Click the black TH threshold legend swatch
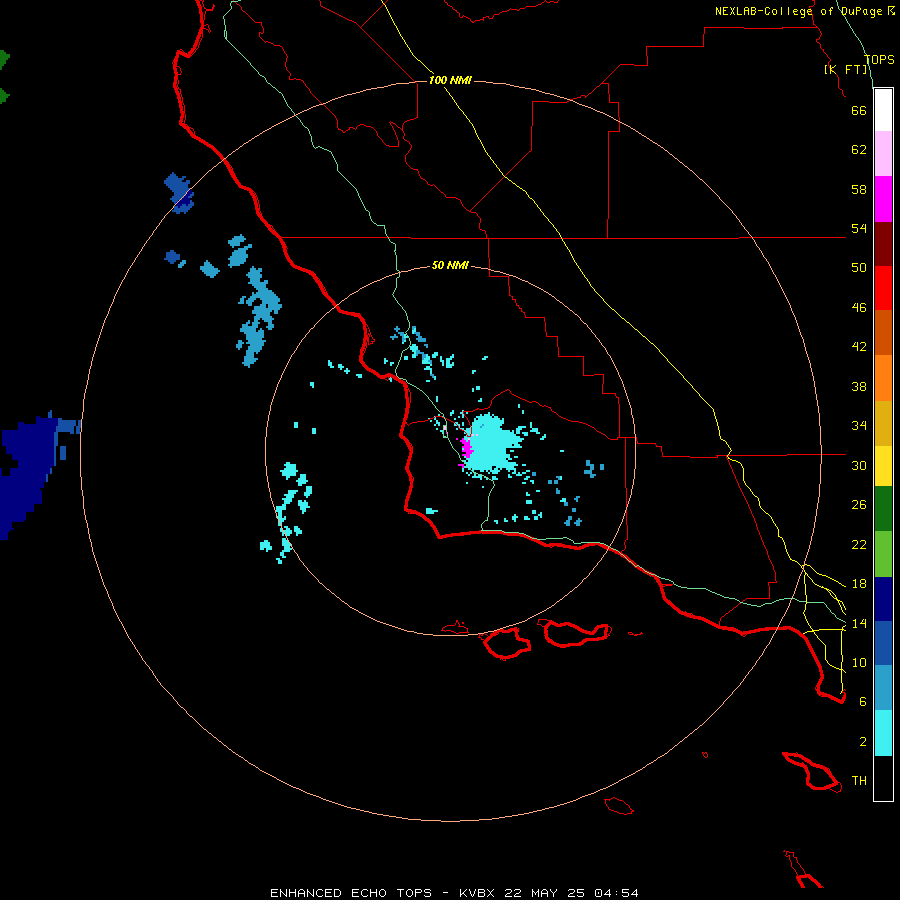Screen dimensions: 900x900 click(883, 778)
